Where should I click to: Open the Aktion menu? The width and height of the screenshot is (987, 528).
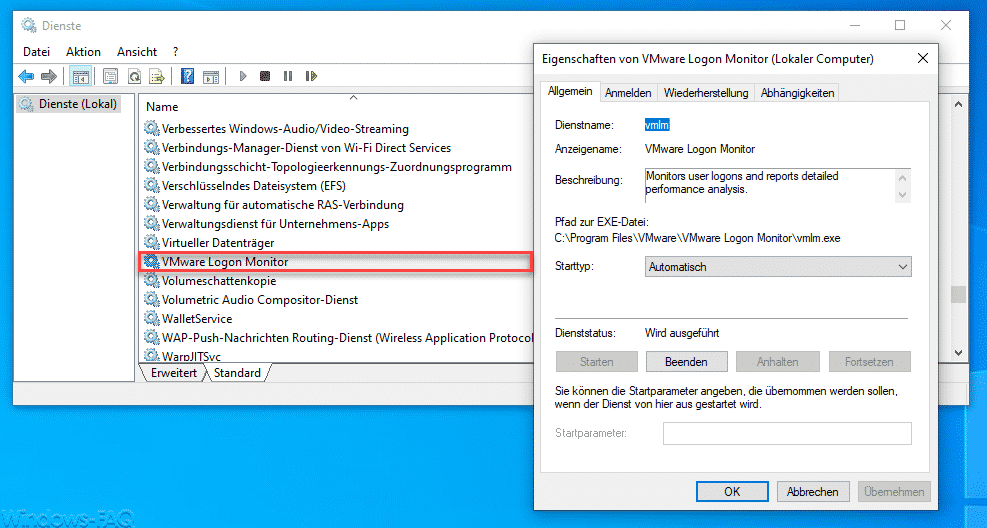point(83,52)
